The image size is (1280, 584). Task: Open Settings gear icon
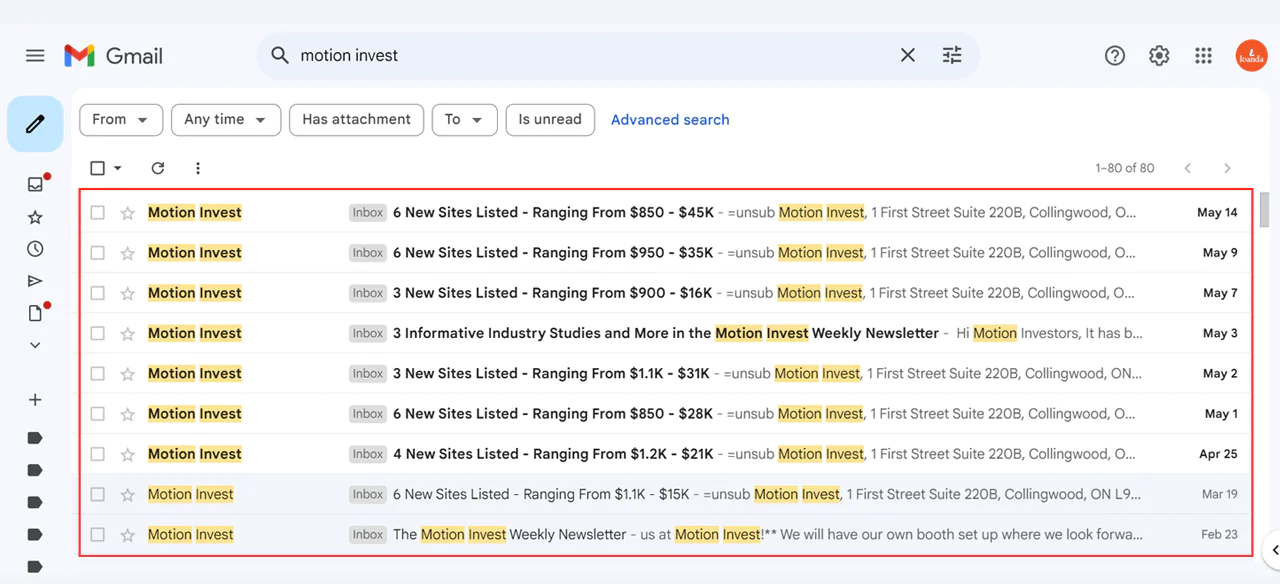click(1159, 56)
